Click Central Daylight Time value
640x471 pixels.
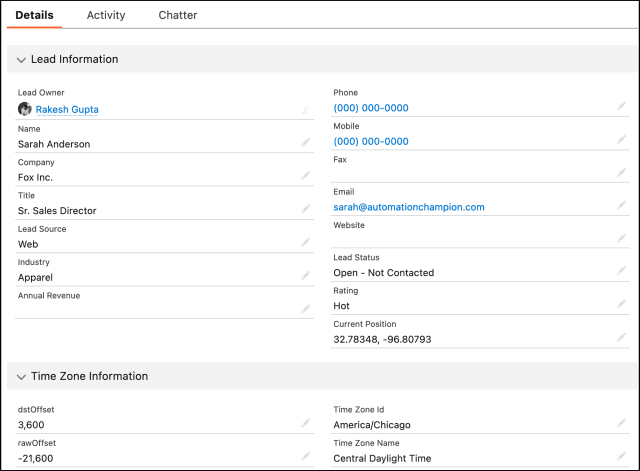[x=382, y=458]
